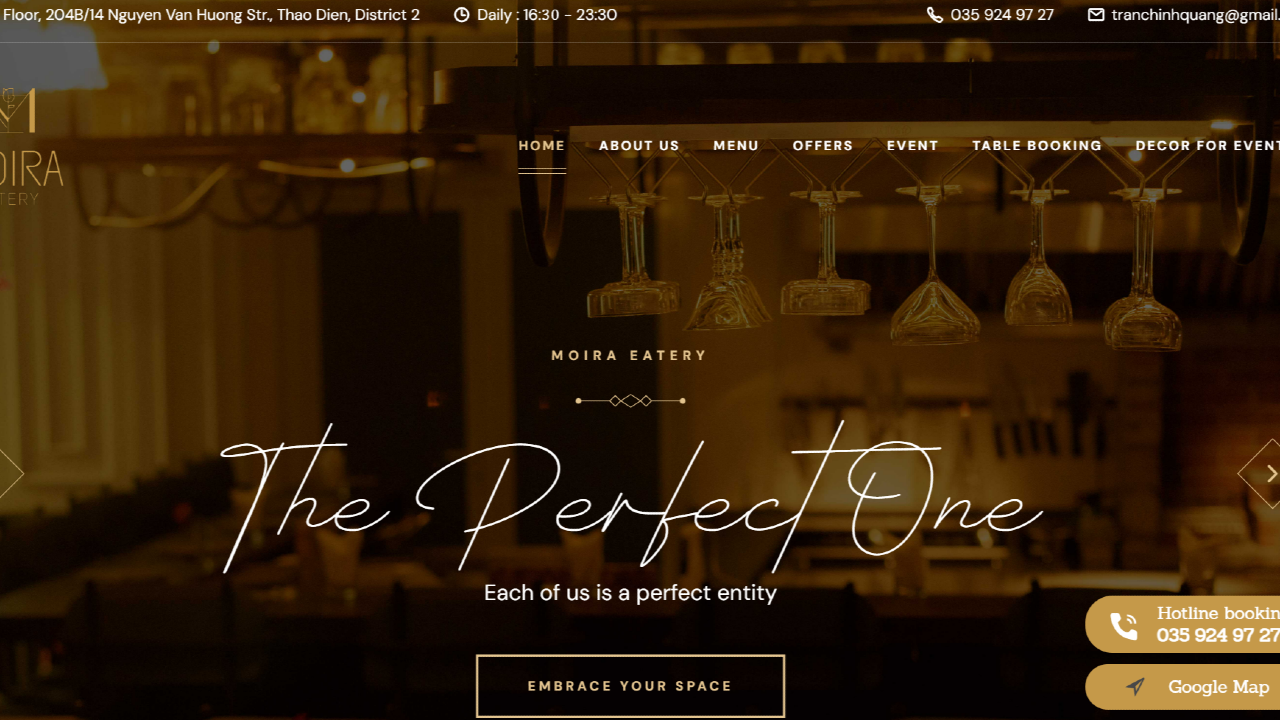Go to previous slide with left diamond arrow
1280x720 pixels.
pos(8,474)
